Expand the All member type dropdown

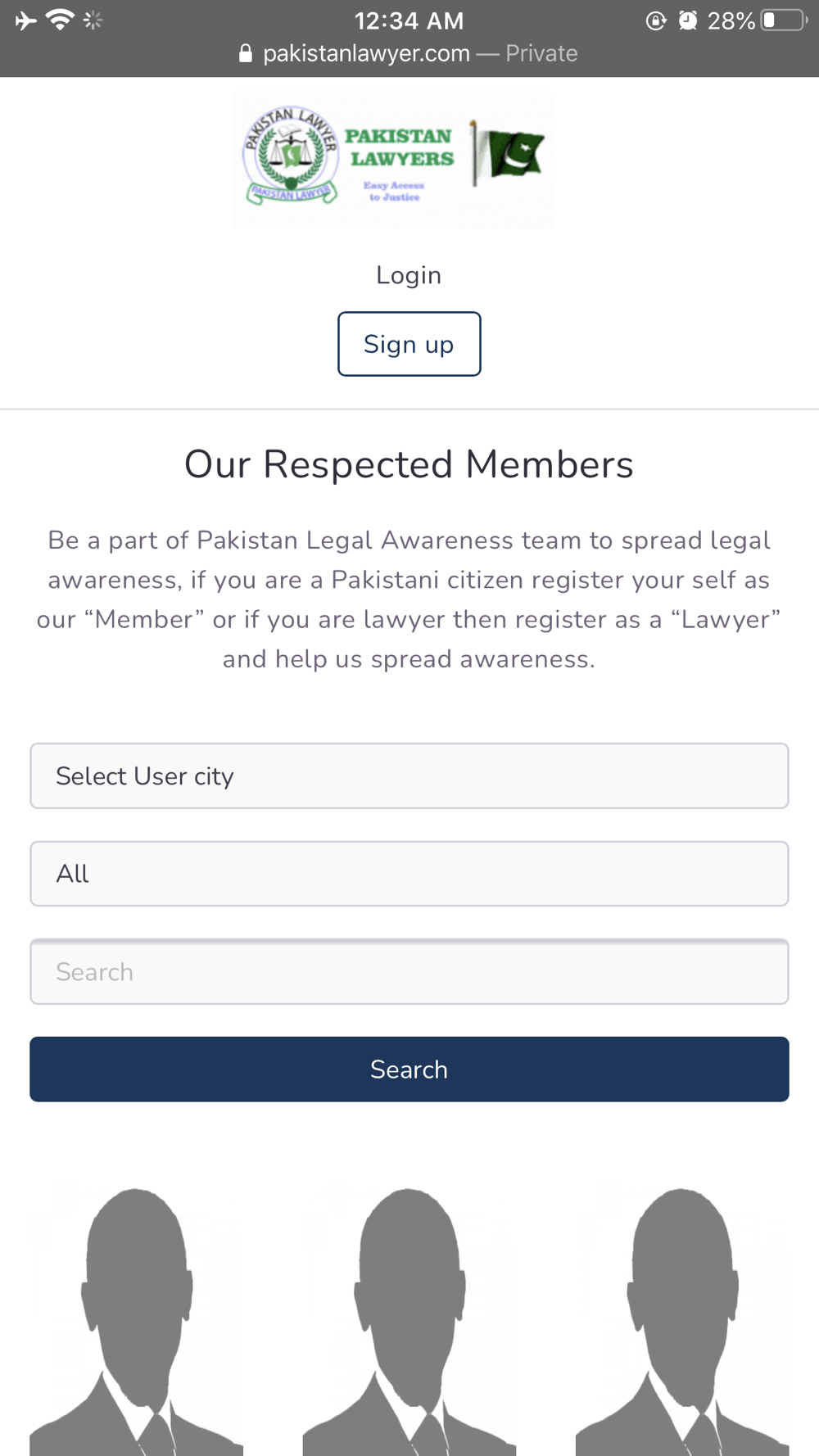pos(409,874)
